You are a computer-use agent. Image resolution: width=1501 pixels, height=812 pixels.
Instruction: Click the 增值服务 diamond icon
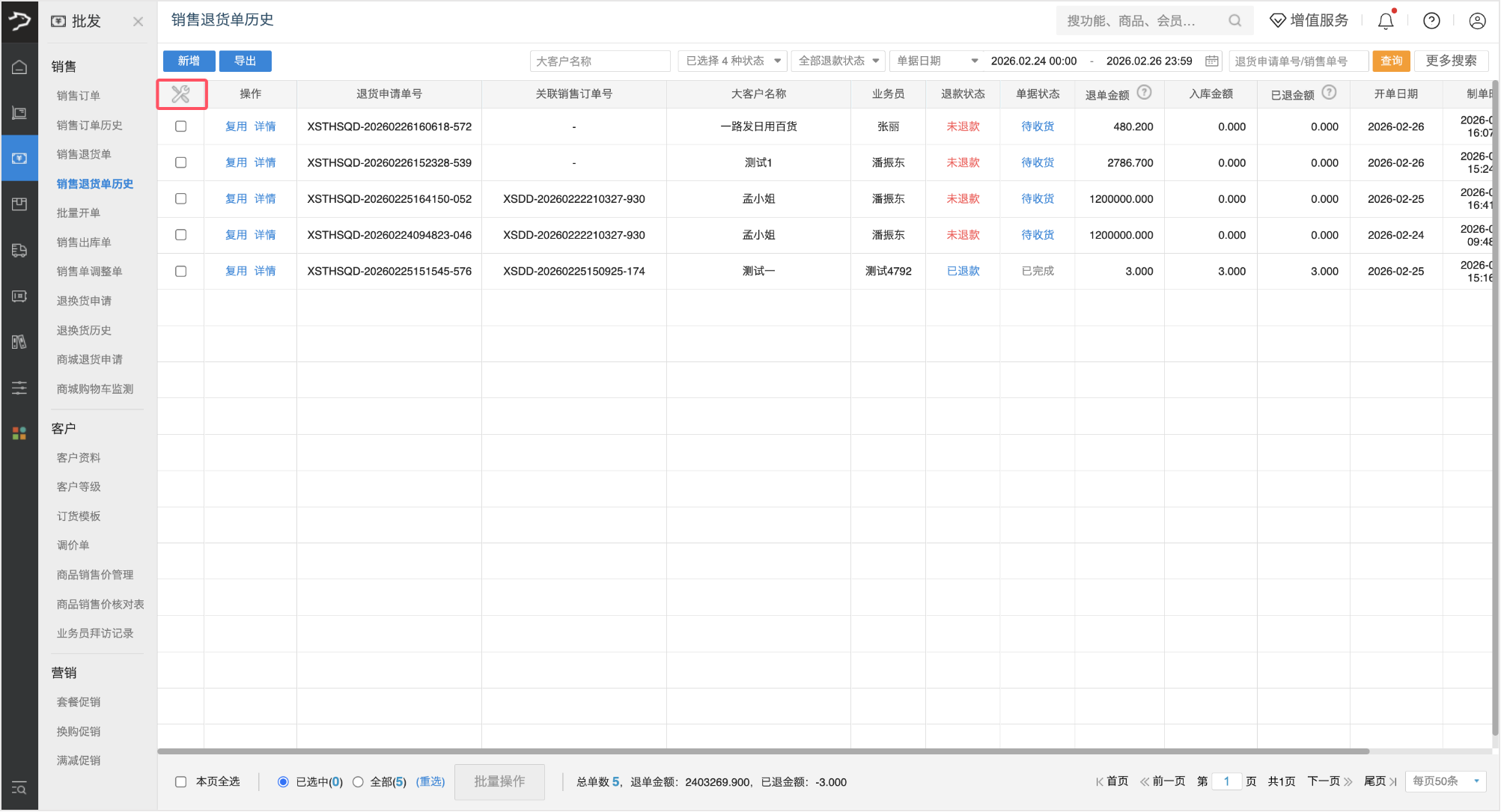[x=1277, y=20]
